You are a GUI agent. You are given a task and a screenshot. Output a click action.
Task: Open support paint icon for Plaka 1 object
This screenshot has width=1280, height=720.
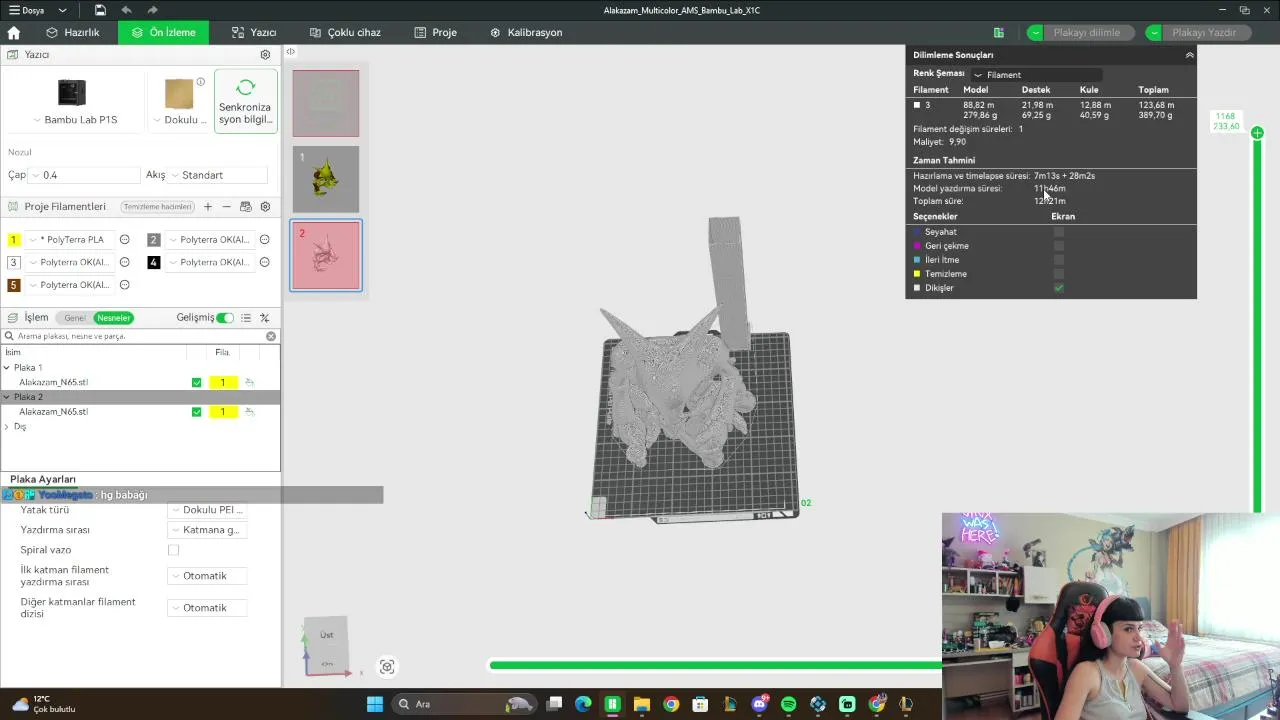pyautogui.click(x=250, y=382)
